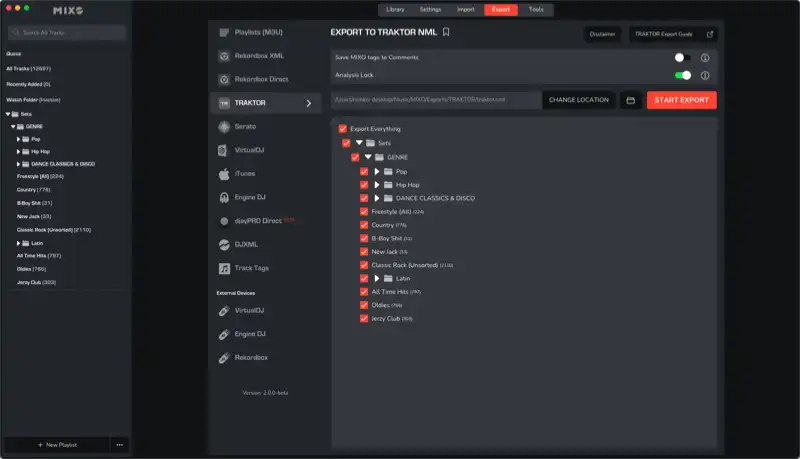This screenshot has width=800, height=459.
Task: Uncheck the Jerzy Club playlist checkbox
Action: (x=364, y=319)
